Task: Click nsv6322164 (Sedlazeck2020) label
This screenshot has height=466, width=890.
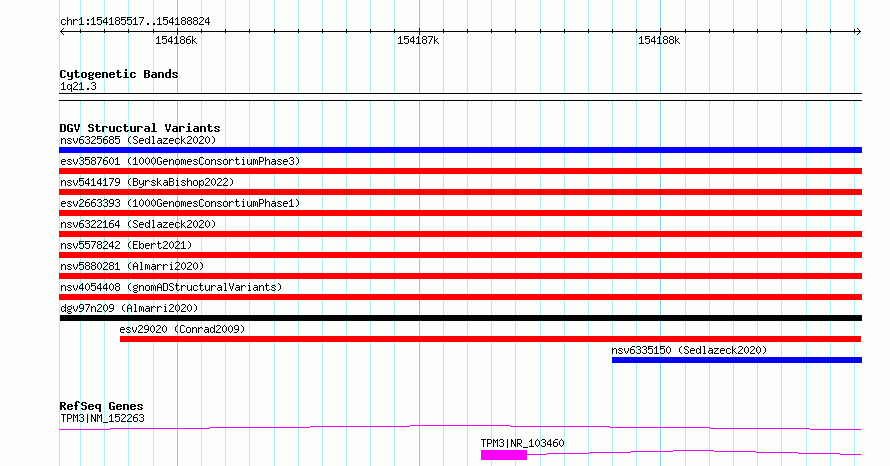Action: tap(138, 224)
